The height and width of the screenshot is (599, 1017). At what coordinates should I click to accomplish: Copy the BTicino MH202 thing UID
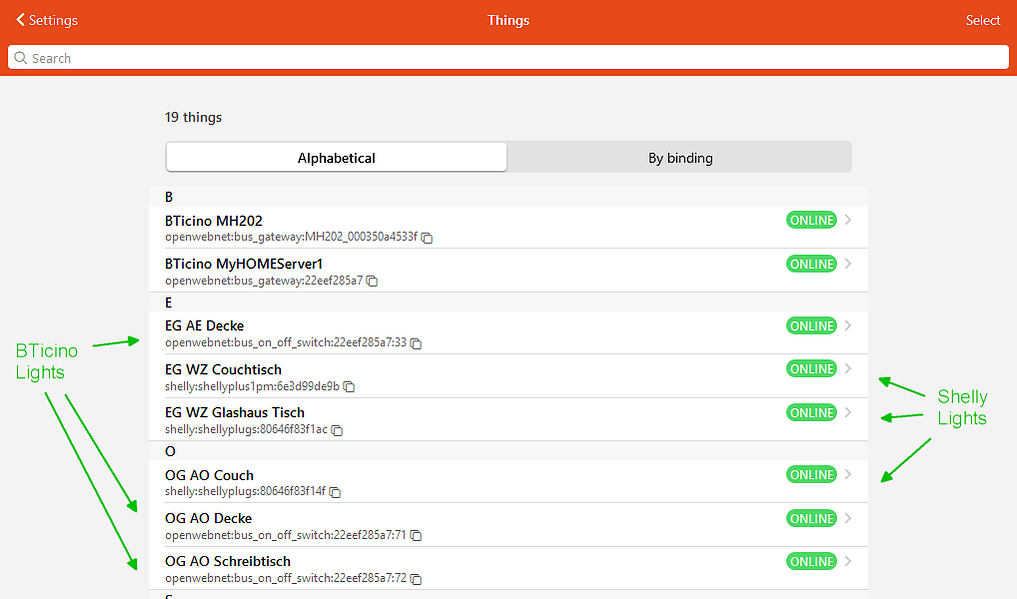point(427,239)
